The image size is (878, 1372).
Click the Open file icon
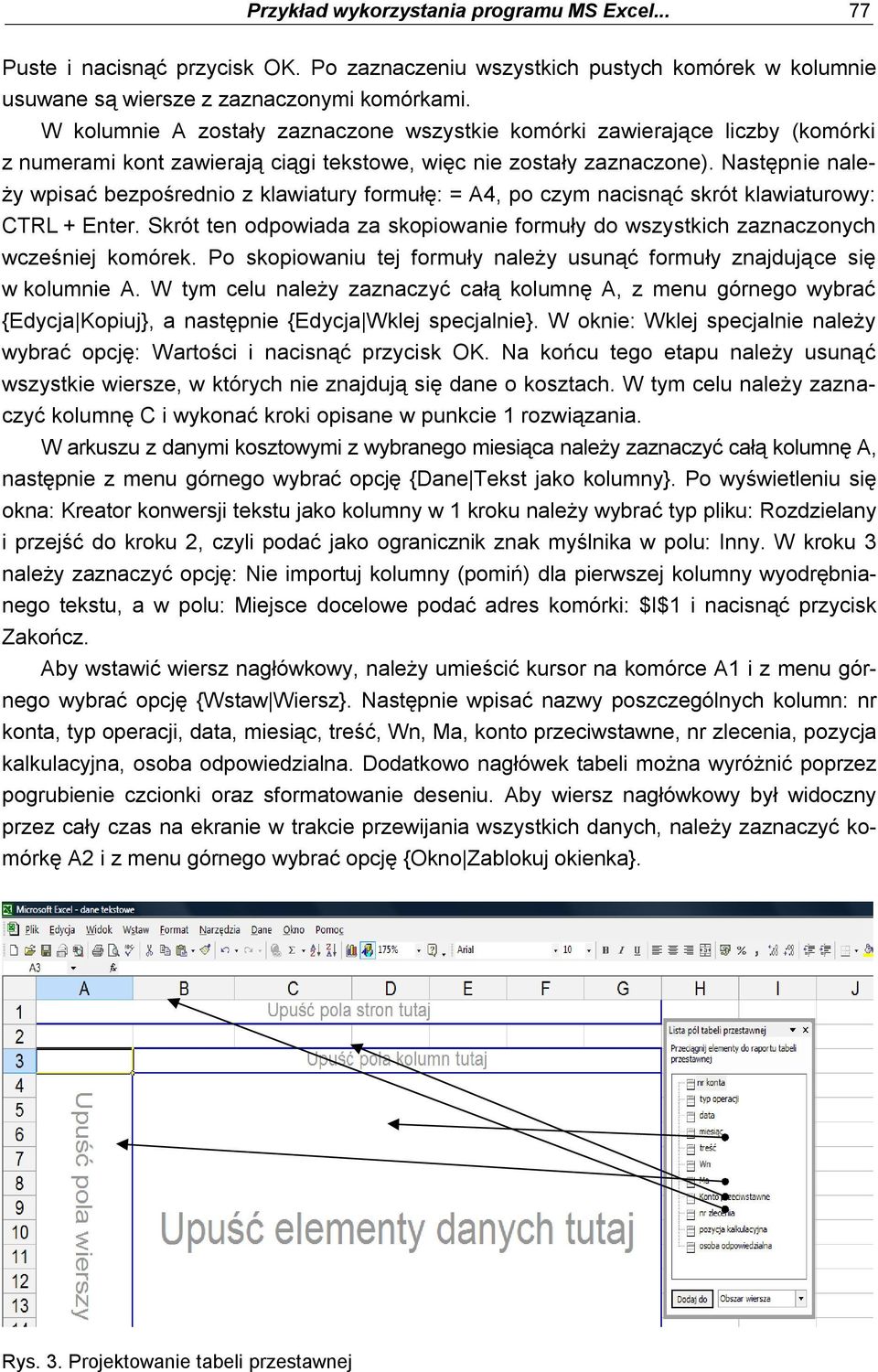click(29, 949)
